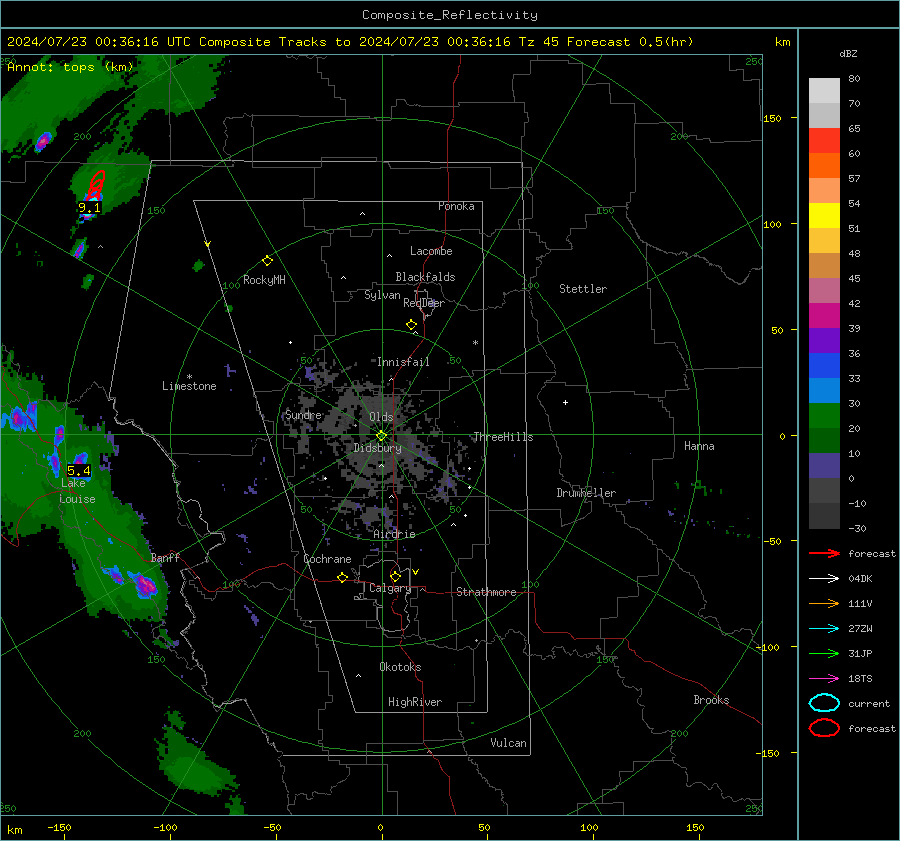900x841 pixels.
Task: Click the red forecast ellipse legend icon
Action: 824,728
